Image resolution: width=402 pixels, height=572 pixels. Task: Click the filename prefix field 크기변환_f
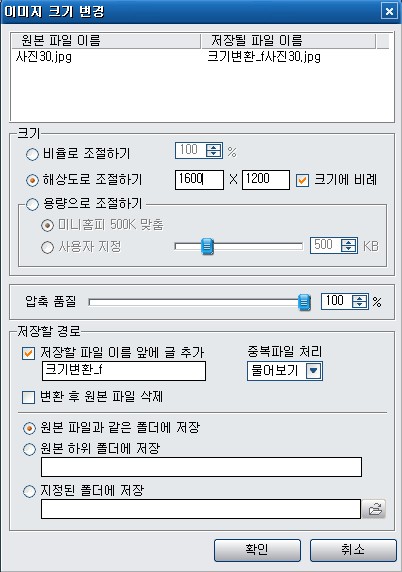point(124,371)
